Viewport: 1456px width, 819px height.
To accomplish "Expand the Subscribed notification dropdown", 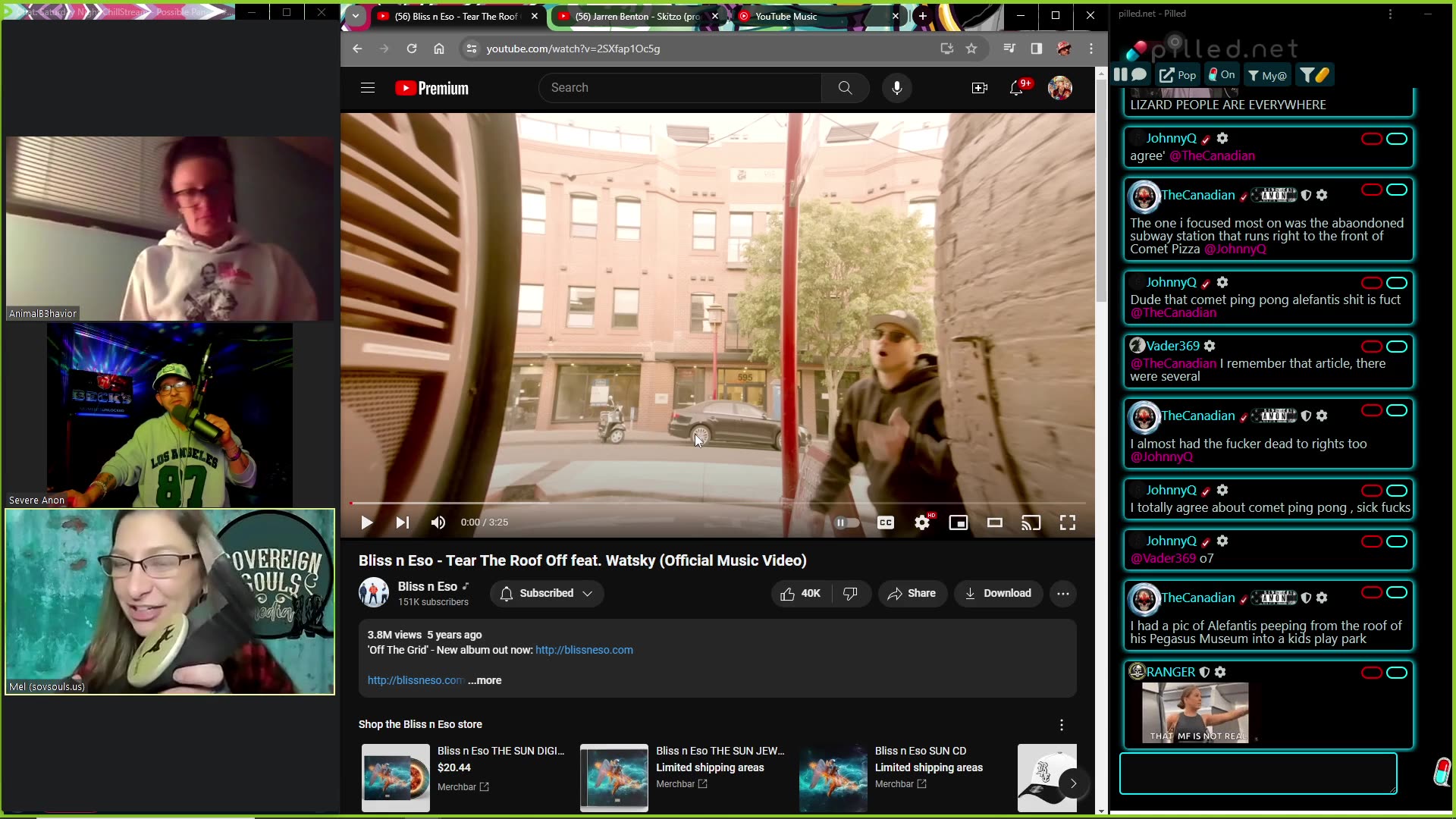I will (x=587, y=593).
